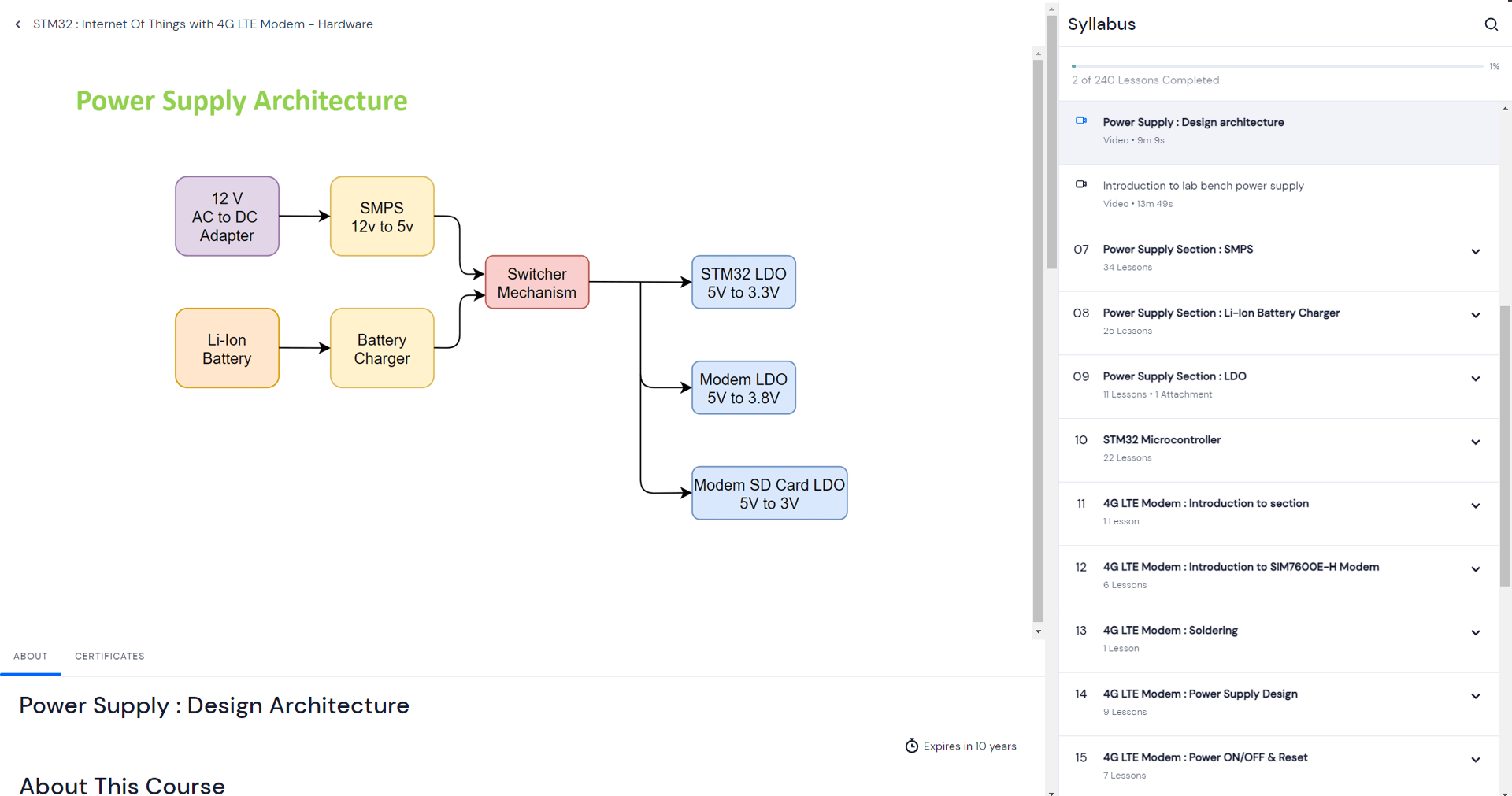Switch to the Certificates tab
Screen dimensions: 1512x796
109,656
